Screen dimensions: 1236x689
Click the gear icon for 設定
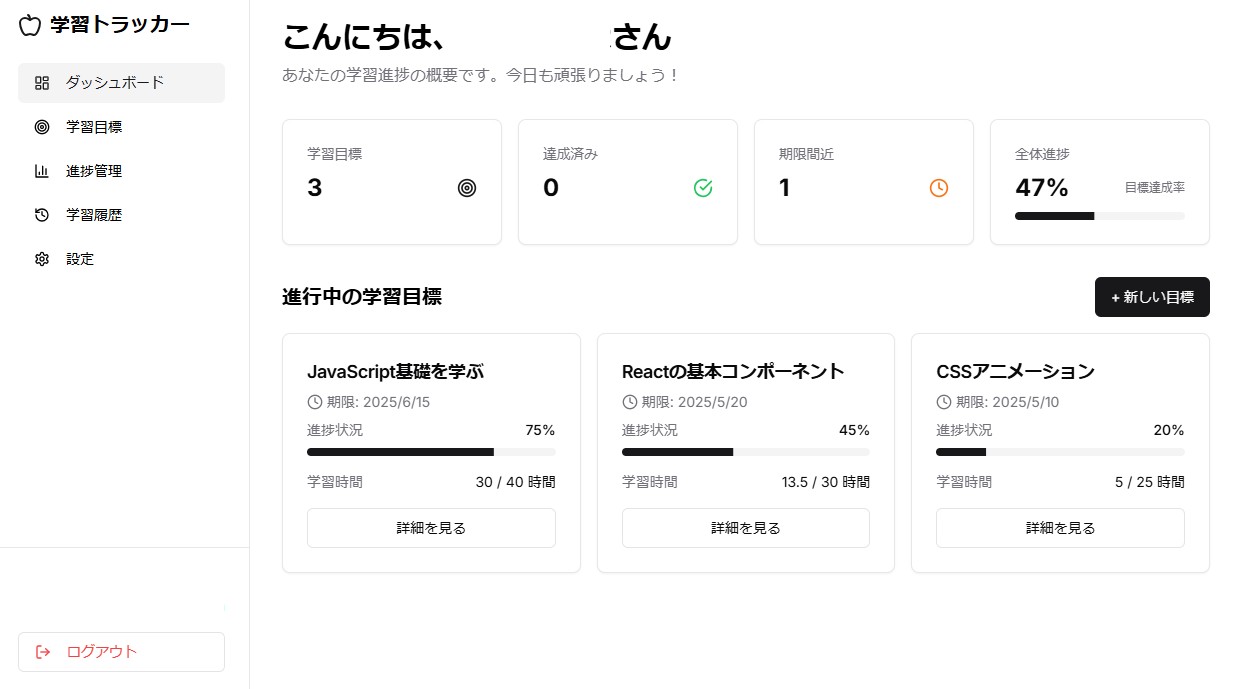tap(42, 259)
